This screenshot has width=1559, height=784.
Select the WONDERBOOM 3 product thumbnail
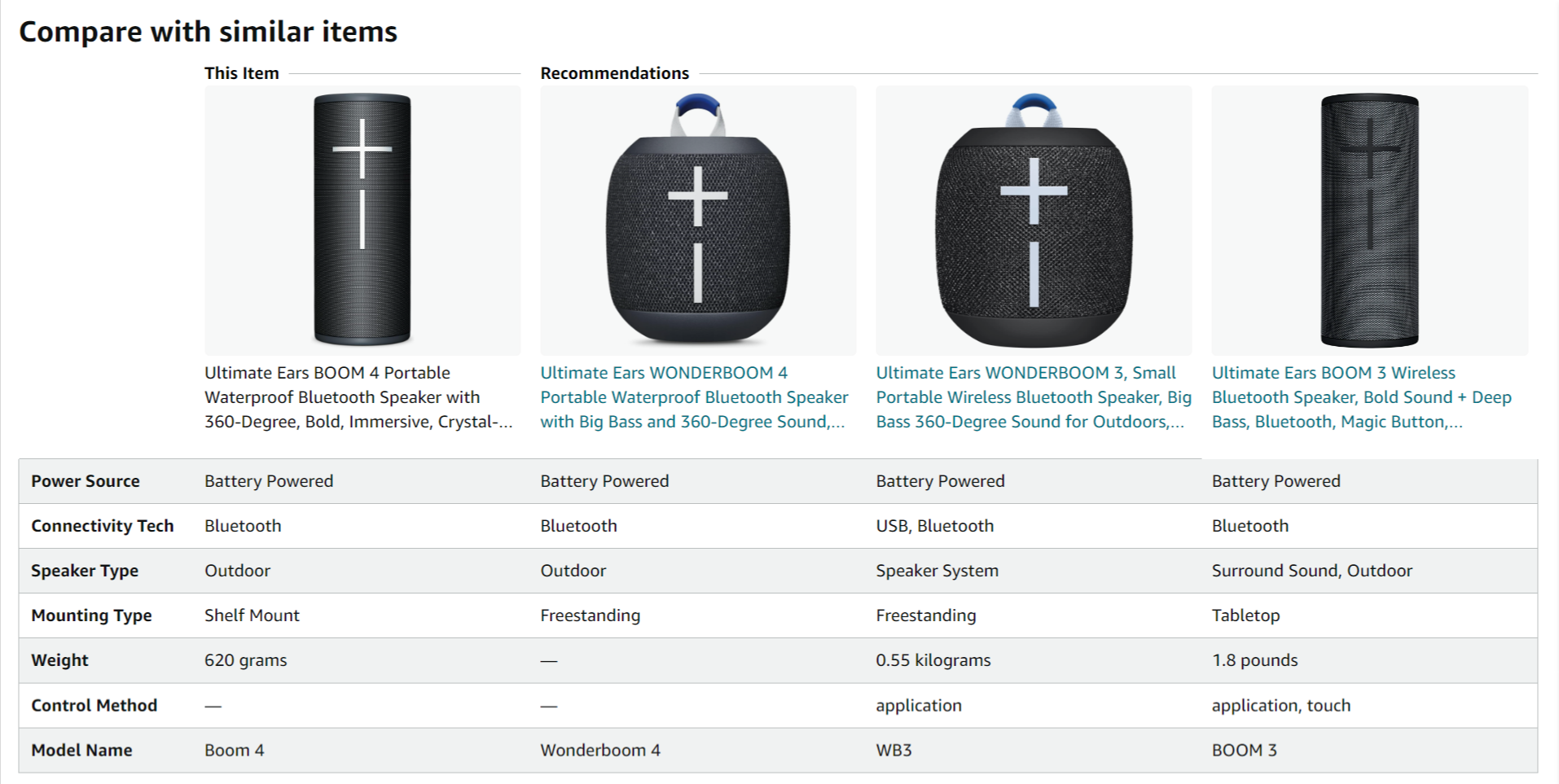pos(1034,220)
